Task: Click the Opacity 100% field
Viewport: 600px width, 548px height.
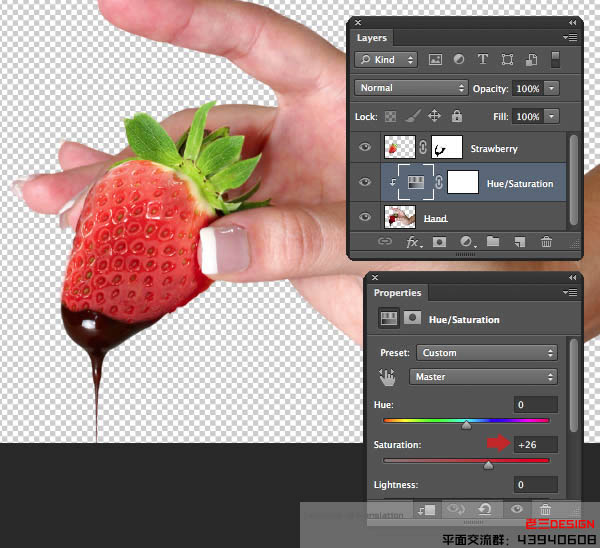Action: point(528,88)
